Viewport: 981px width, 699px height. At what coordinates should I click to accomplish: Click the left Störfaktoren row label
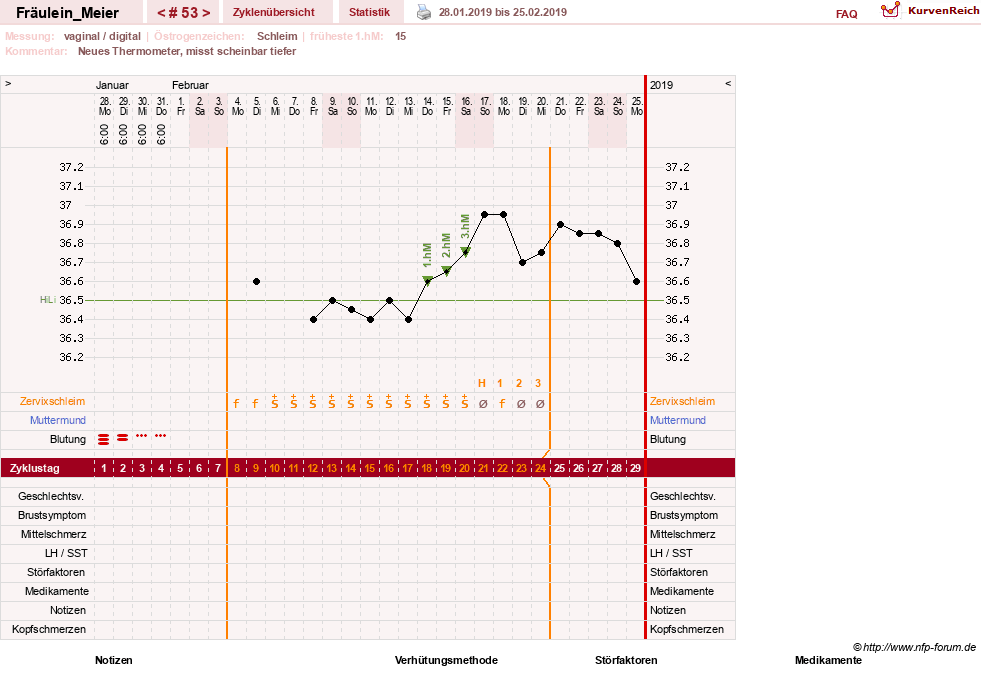click(x=56, y=572)
